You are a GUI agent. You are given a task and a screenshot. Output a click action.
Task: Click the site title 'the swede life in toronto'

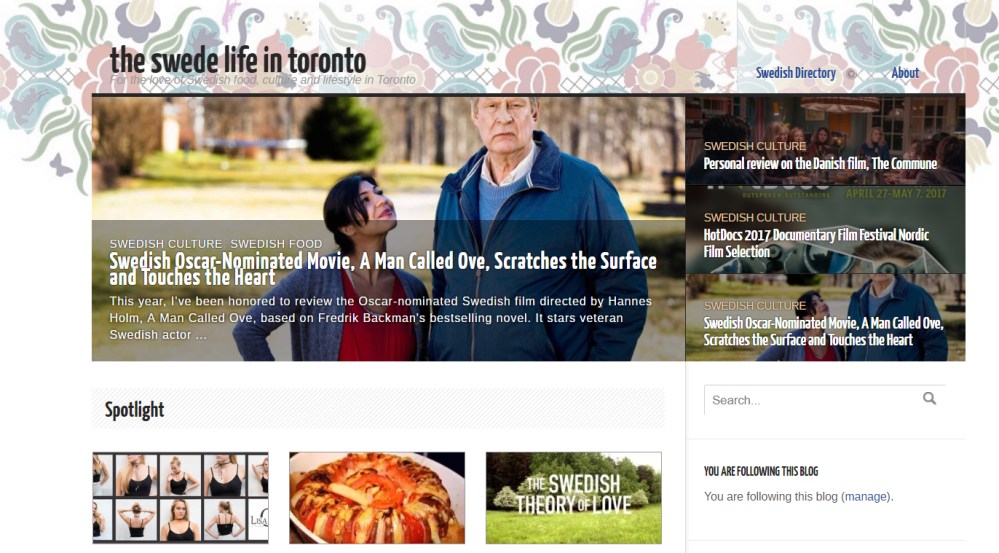[238, 61]
